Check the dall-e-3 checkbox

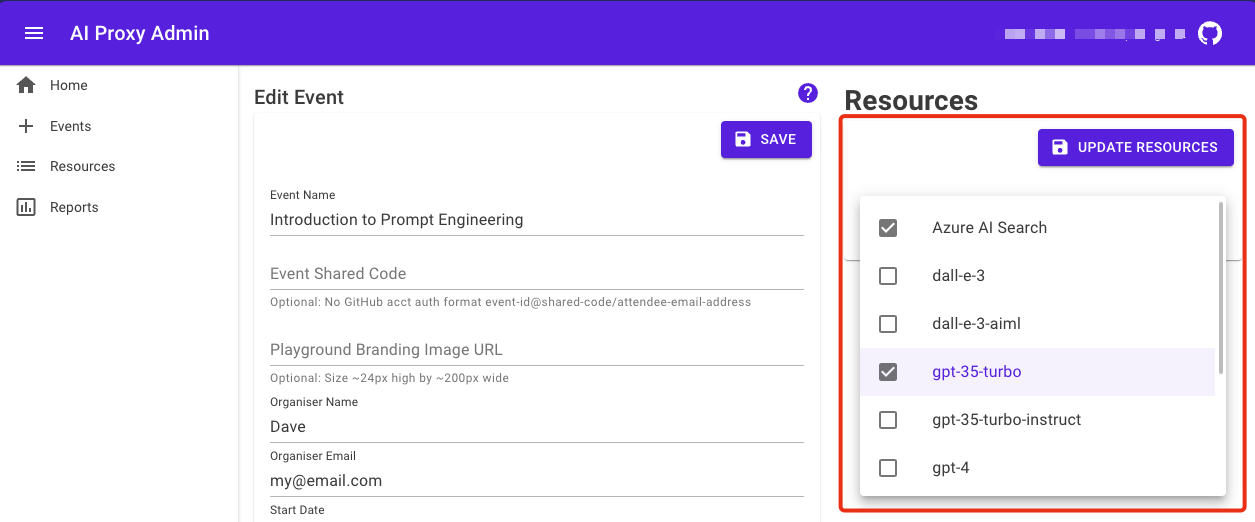[888, 276]
